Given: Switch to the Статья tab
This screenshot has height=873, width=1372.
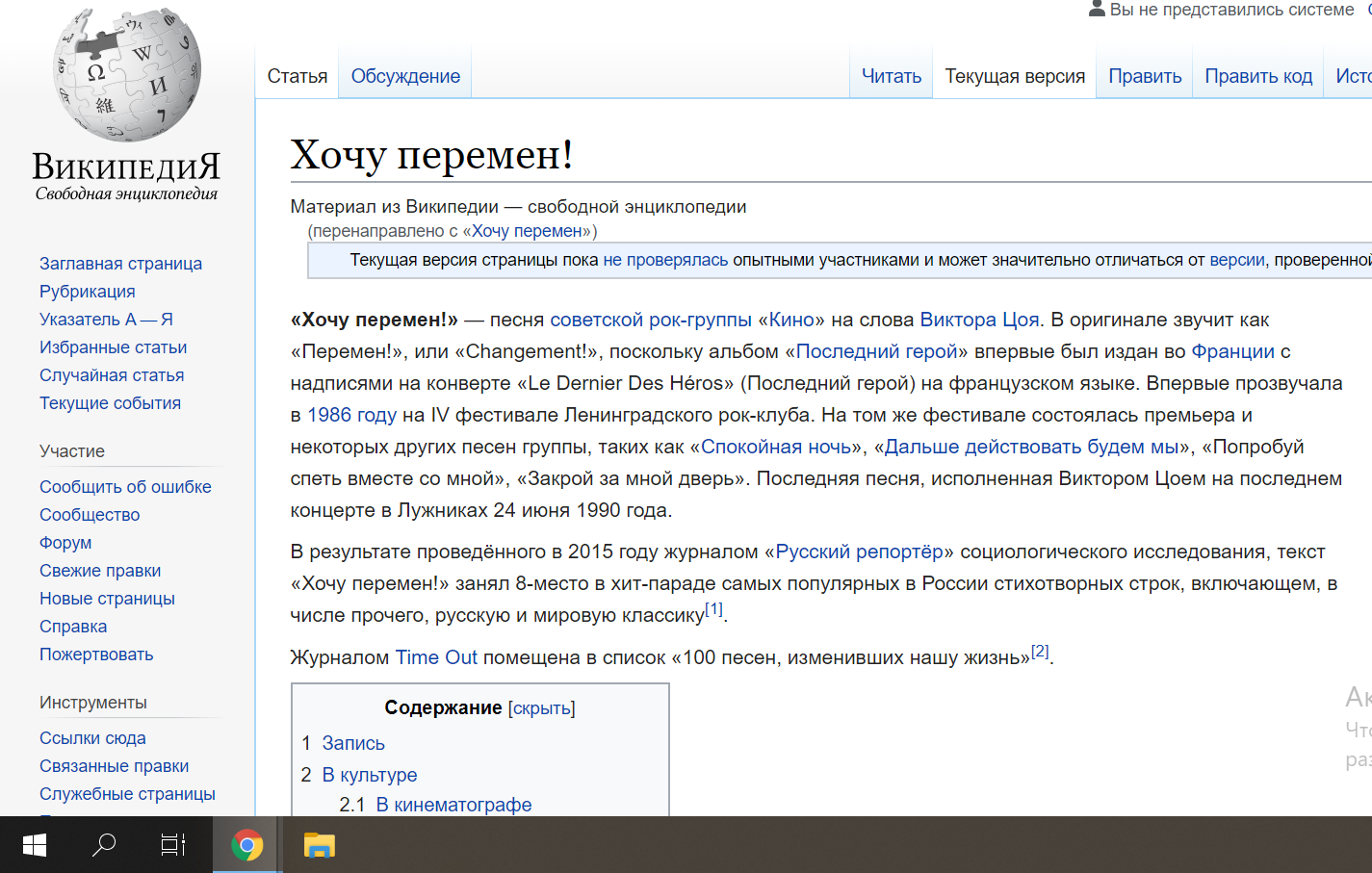Looking at the screenshot, I should [298, 76].
